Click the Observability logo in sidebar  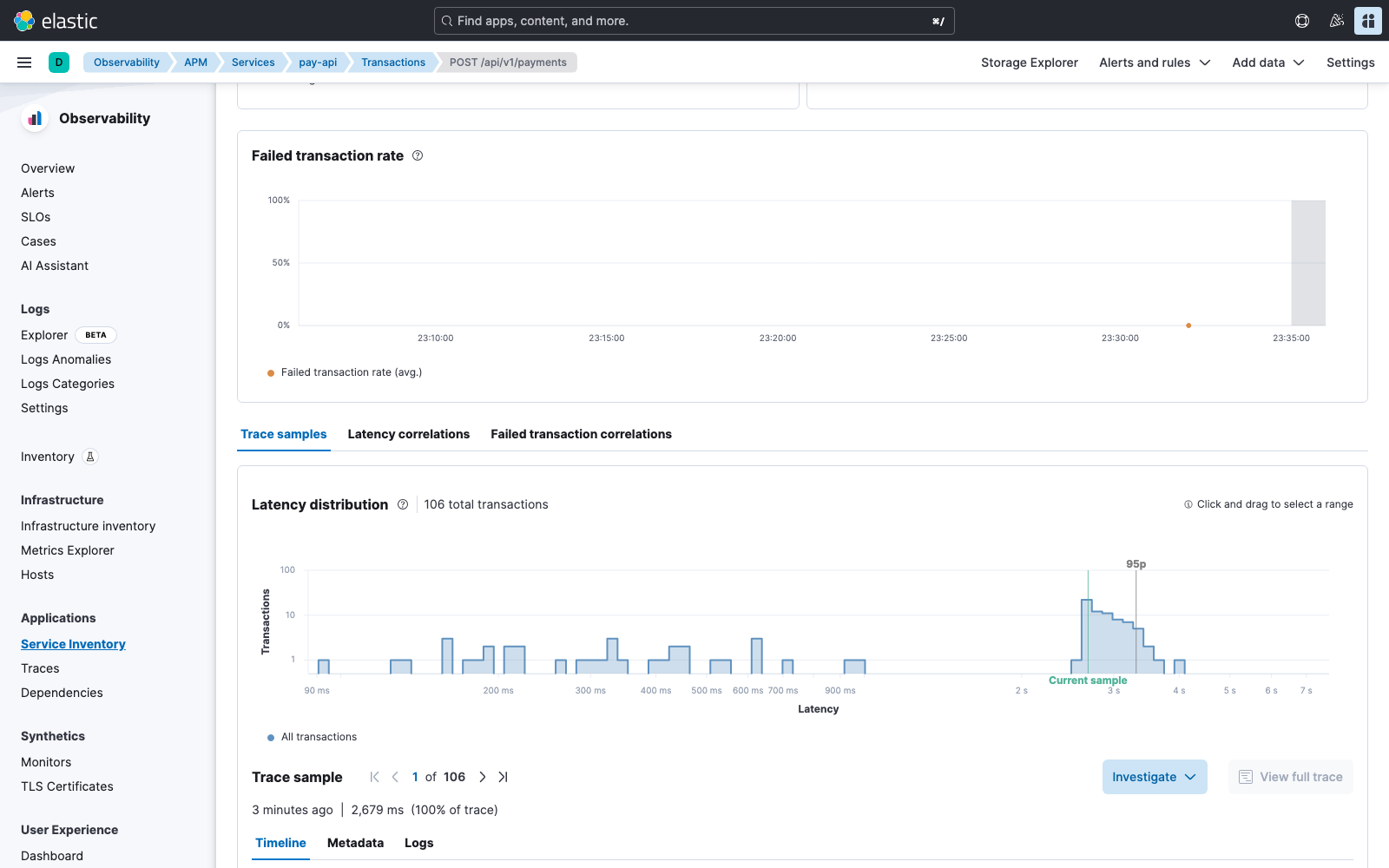35,118
